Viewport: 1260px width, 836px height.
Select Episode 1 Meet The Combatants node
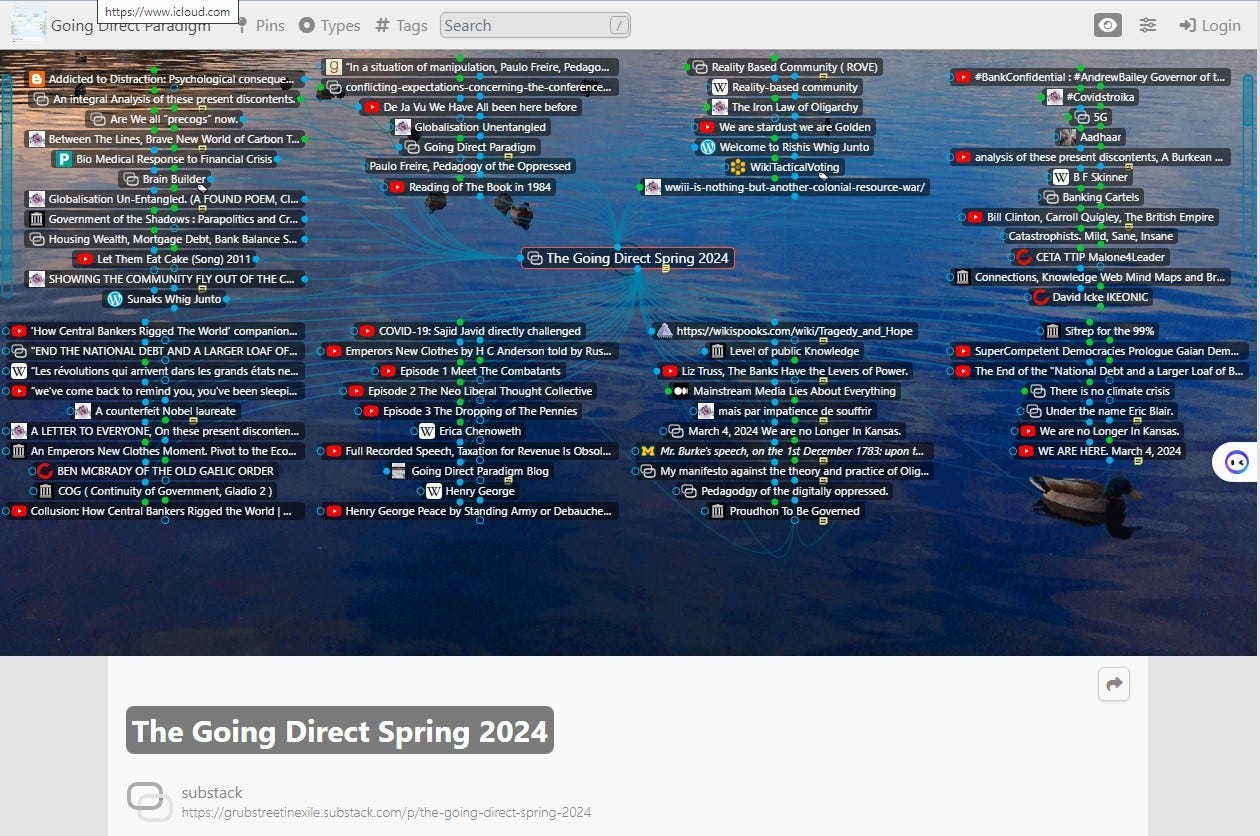[469, 371]
